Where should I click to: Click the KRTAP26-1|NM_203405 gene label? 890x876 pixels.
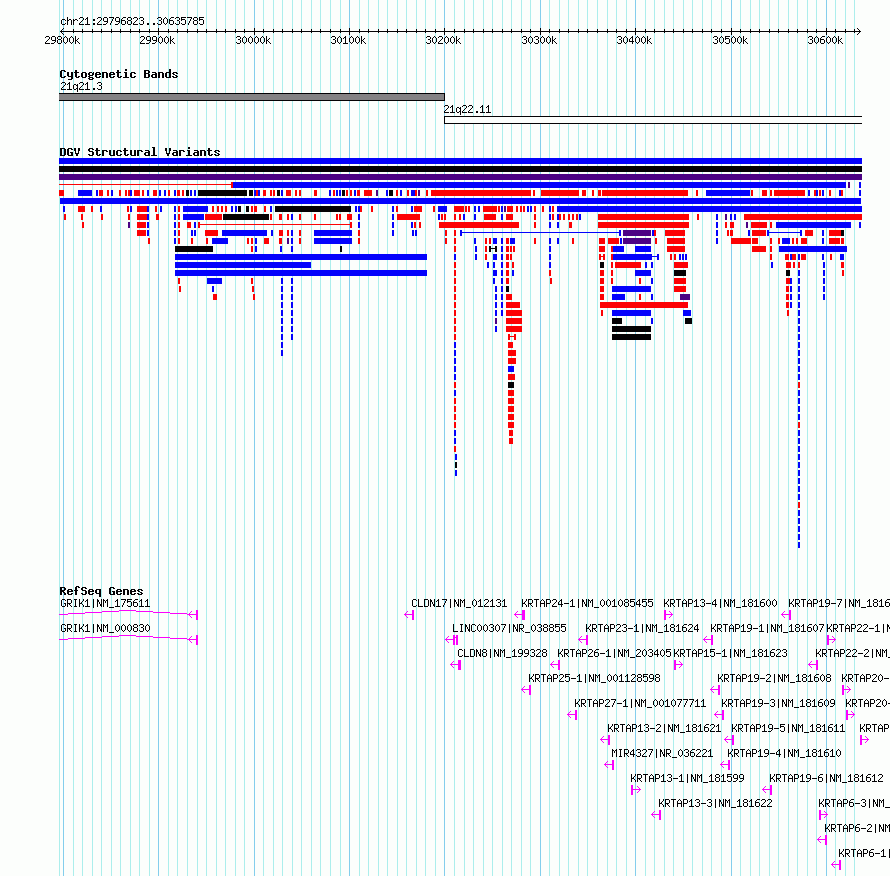[614, 653]
